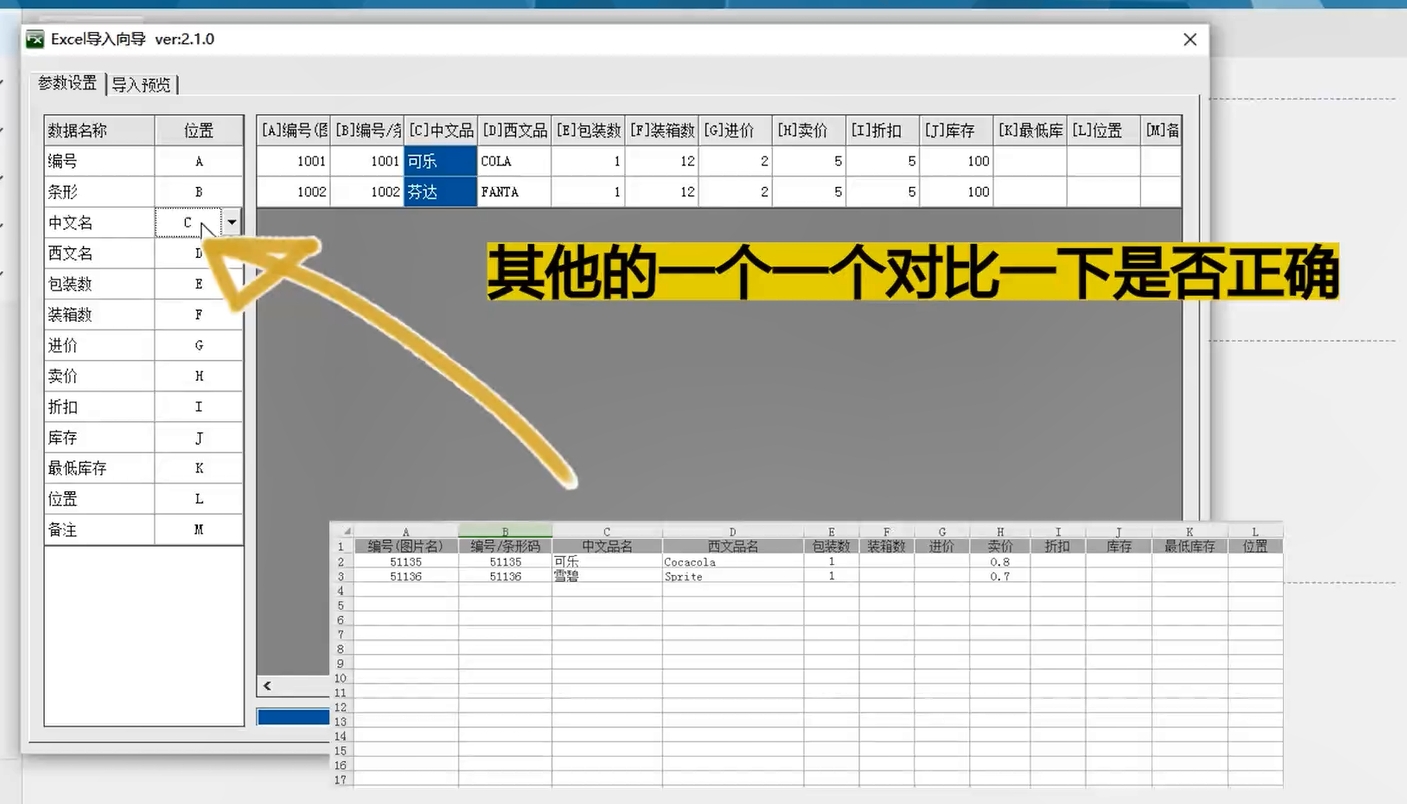Viewport: 1407px width, 804px height.
Task: Click the Excel import wizard title icon
Action: pos(35,40)
